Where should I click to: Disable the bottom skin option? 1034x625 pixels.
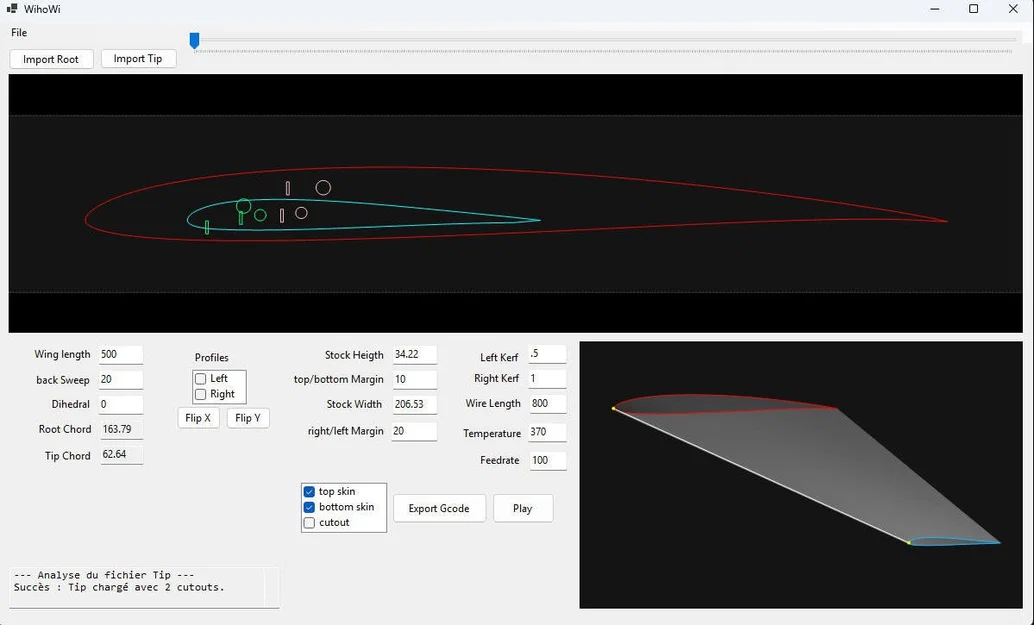click(309, 507)
